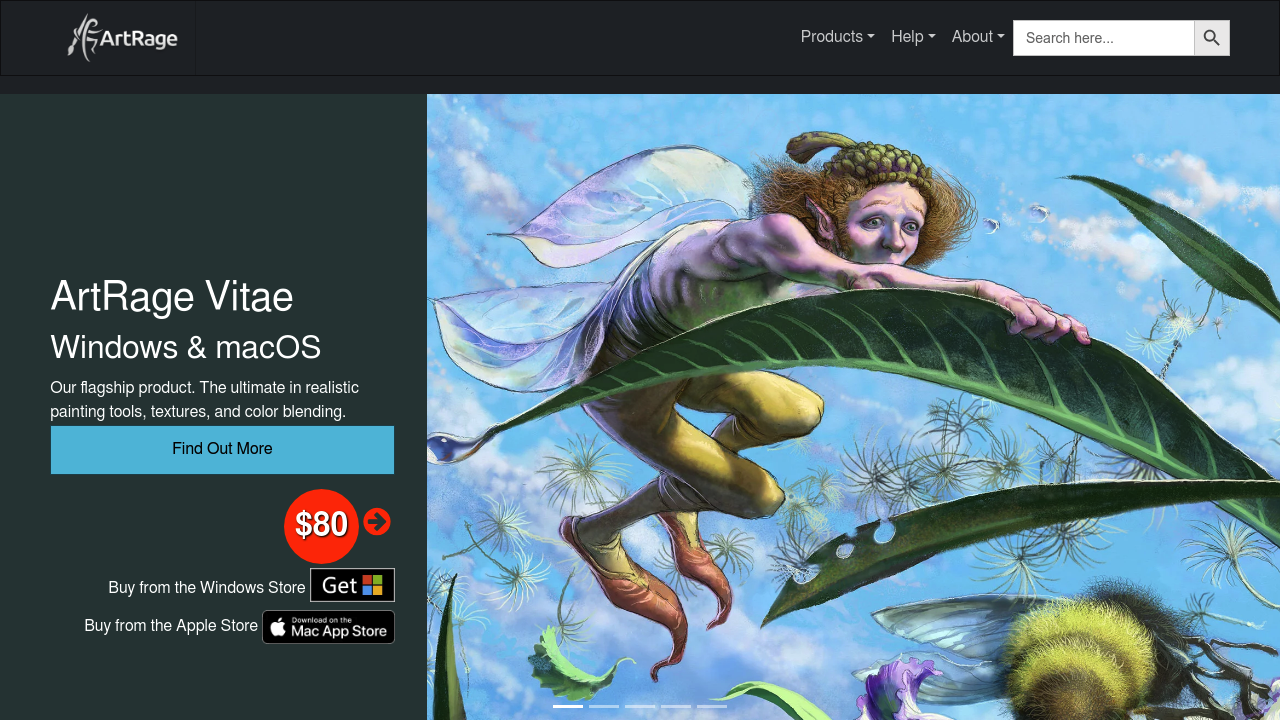Image resolution: width=1280 pixels, height=720 pixels.
Task: Select the fourth carousel slide indicator
Action: [676, 706]
